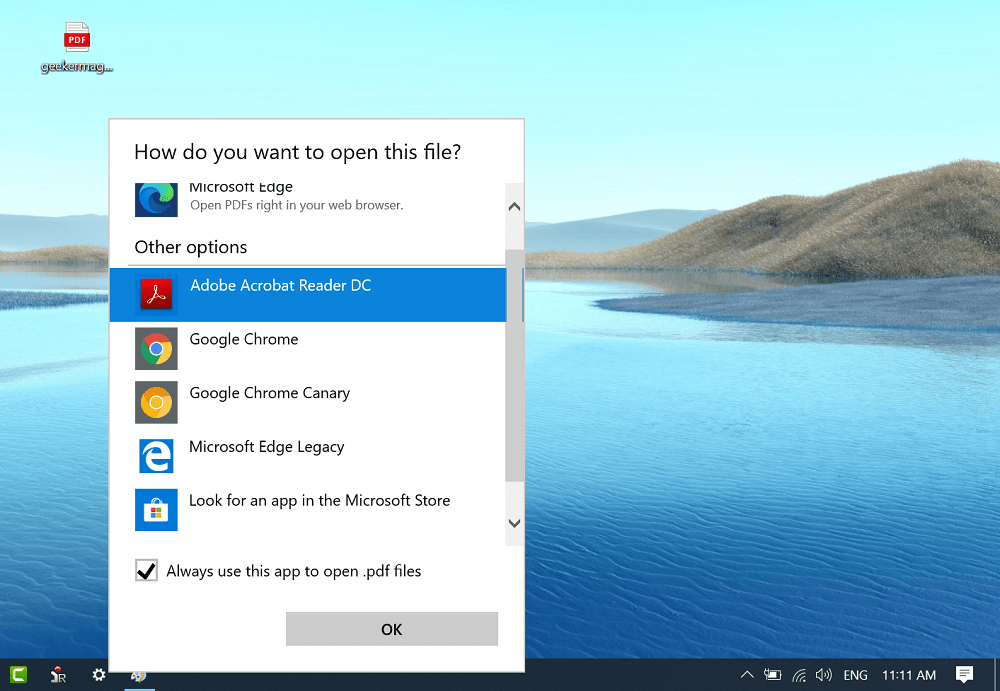Select the geekermag PDF file on desktop

point(77,48)
